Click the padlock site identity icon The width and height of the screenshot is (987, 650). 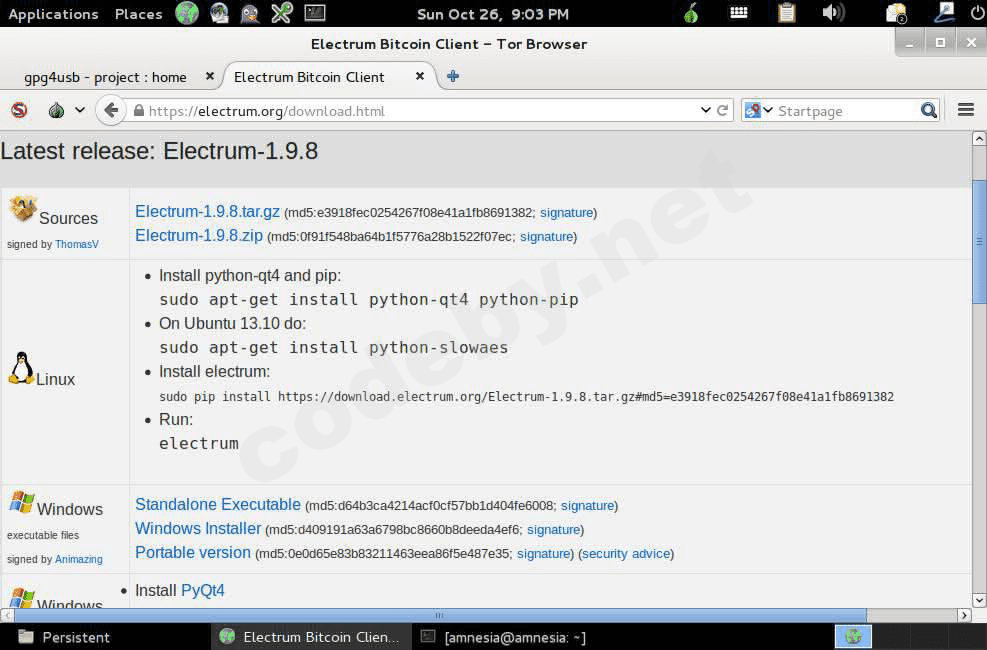[139, 111]
